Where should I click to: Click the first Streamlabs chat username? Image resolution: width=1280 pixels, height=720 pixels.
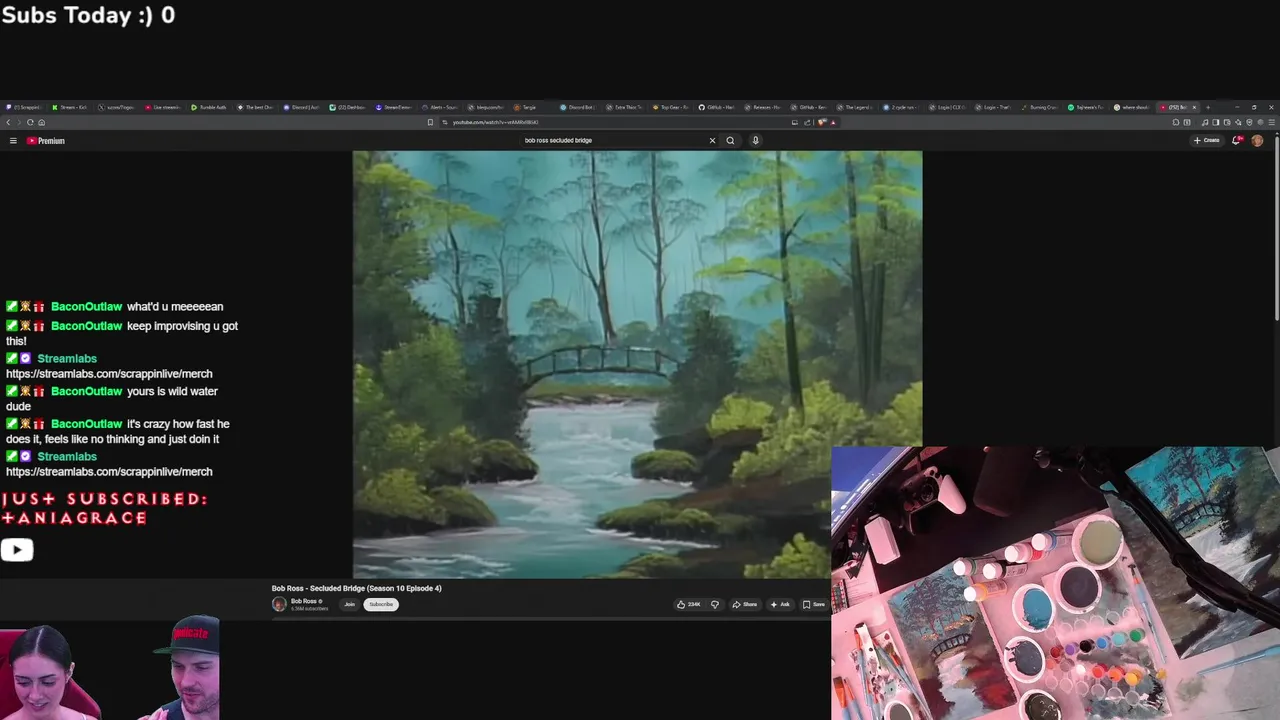pos(67,358)
